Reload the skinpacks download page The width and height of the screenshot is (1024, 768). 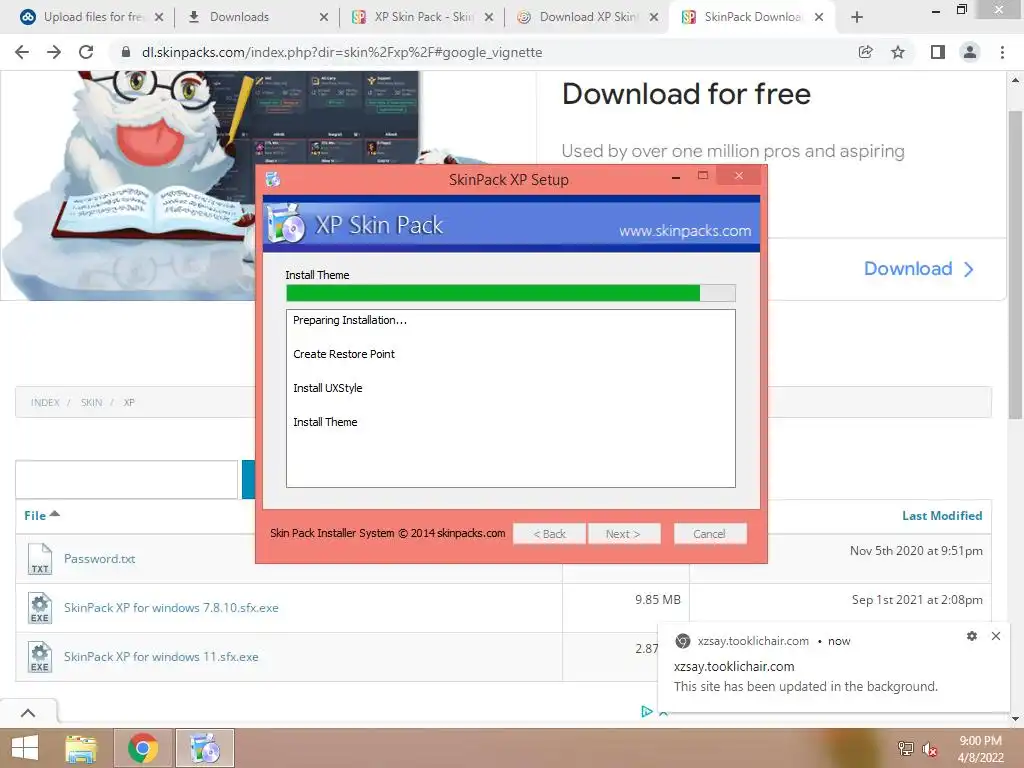86,52
